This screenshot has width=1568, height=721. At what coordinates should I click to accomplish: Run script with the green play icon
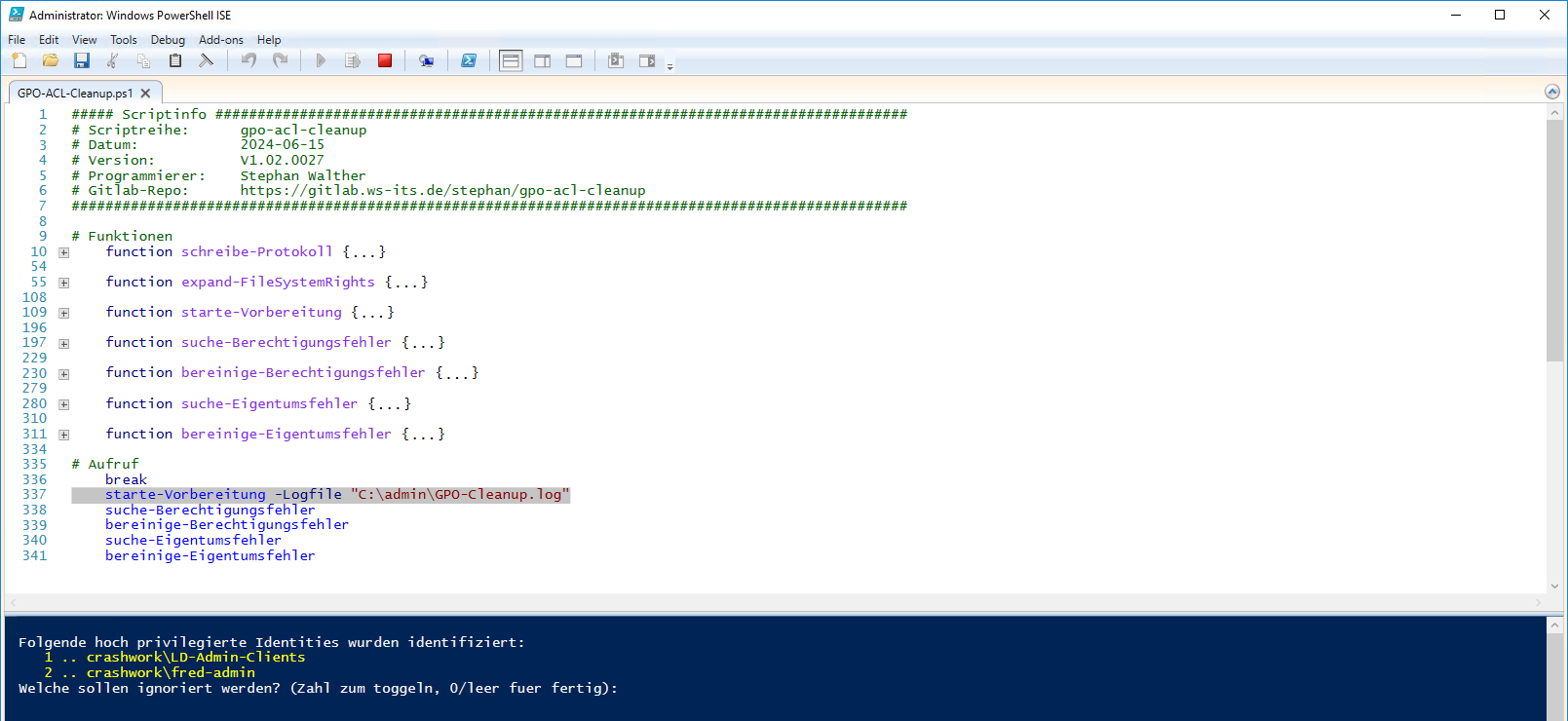(321, 60)
